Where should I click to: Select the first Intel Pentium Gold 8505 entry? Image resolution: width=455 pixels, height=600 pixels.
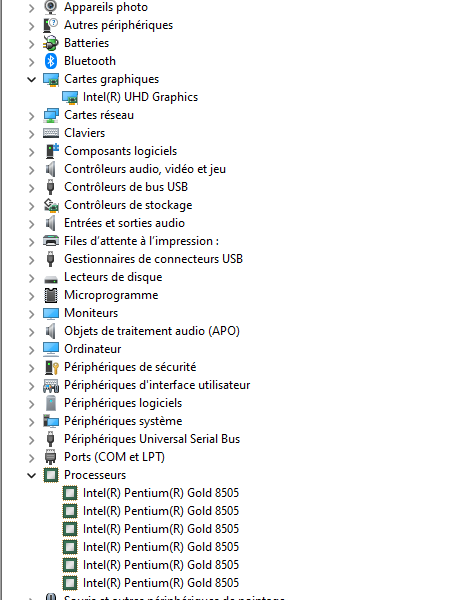[161, 493]
